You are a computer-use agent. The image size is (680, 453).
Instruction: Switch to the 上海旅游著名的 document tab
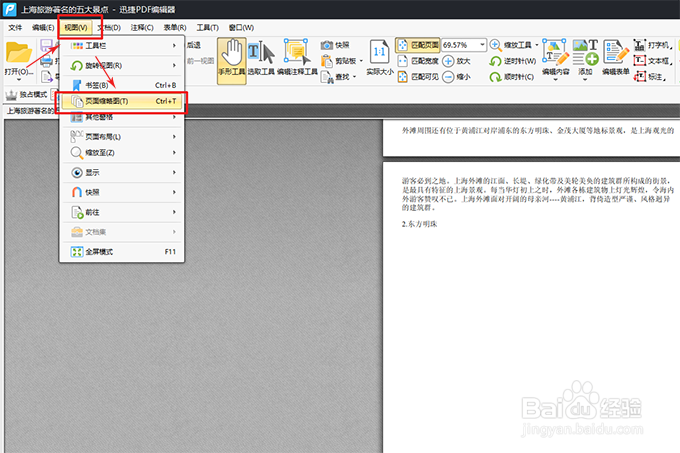click(30, 111)
